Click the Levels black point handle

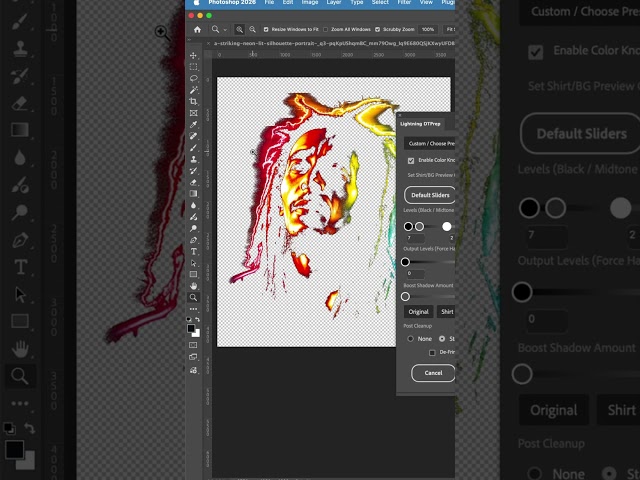click(x=408, y=227)
